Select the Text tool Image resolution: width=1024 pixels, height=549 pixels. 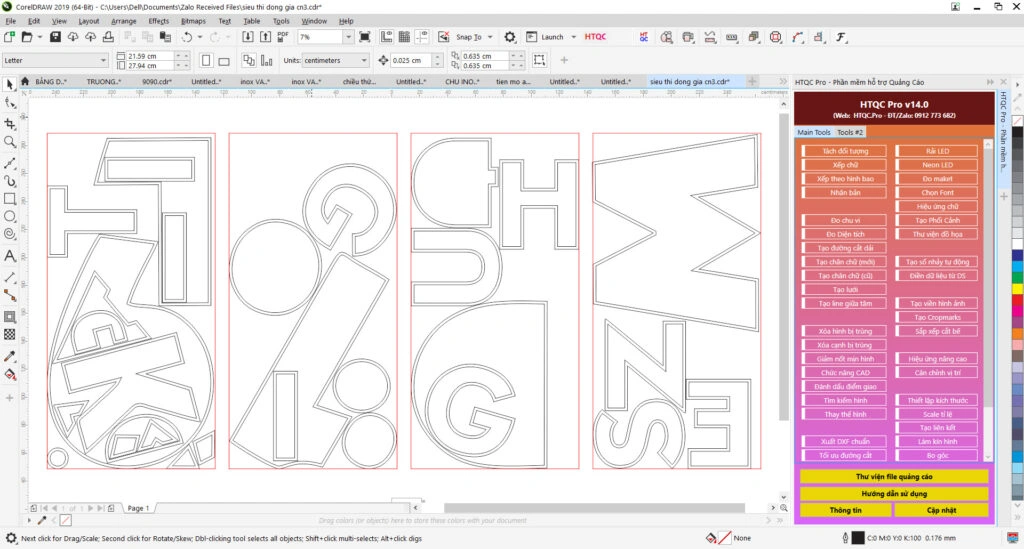(x=10, y=256)
